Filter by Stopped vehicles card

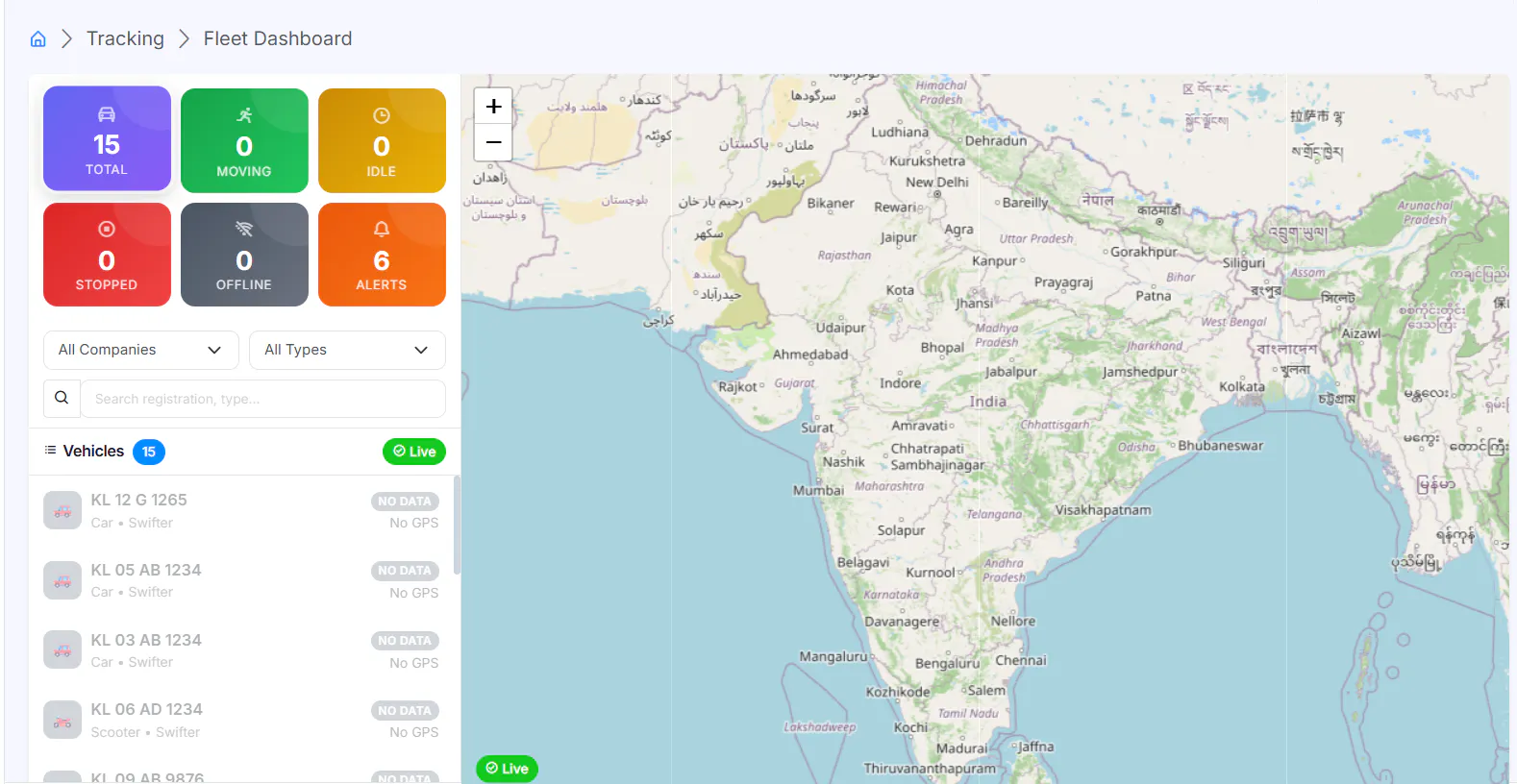click(x=107, y=255)
